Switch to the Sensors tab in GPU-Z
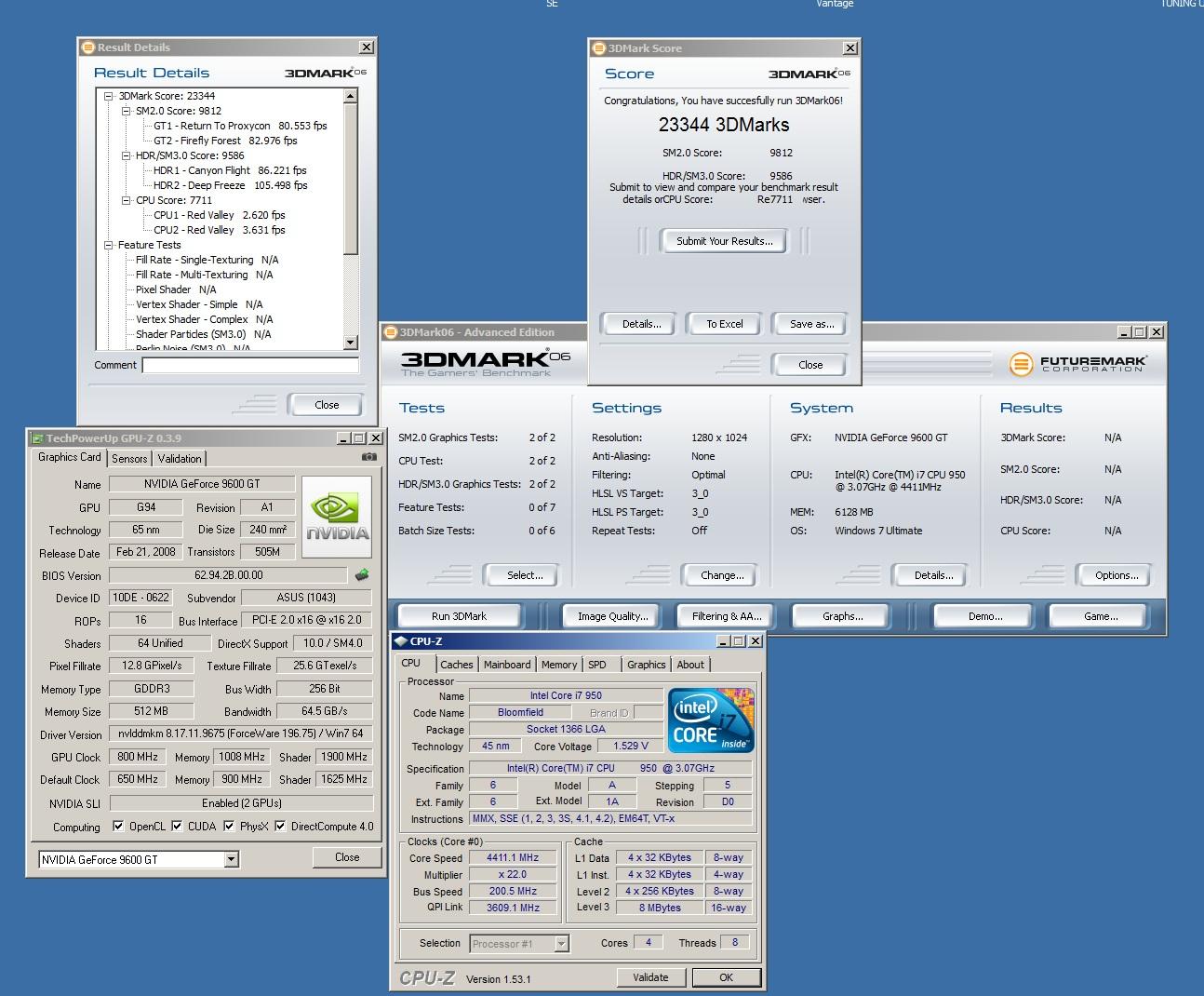This screenshot has height=996, width=1204. (x=129, y=459)
